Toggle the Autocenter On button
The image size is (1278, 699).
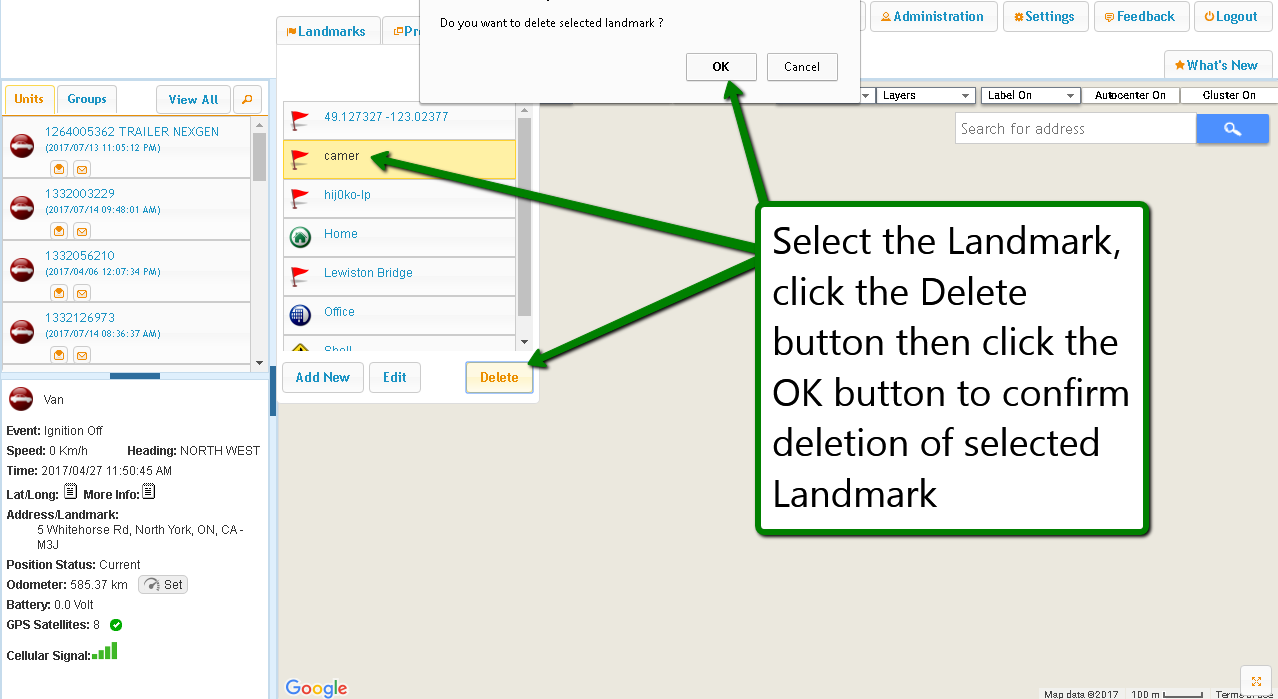point(1130,96)
